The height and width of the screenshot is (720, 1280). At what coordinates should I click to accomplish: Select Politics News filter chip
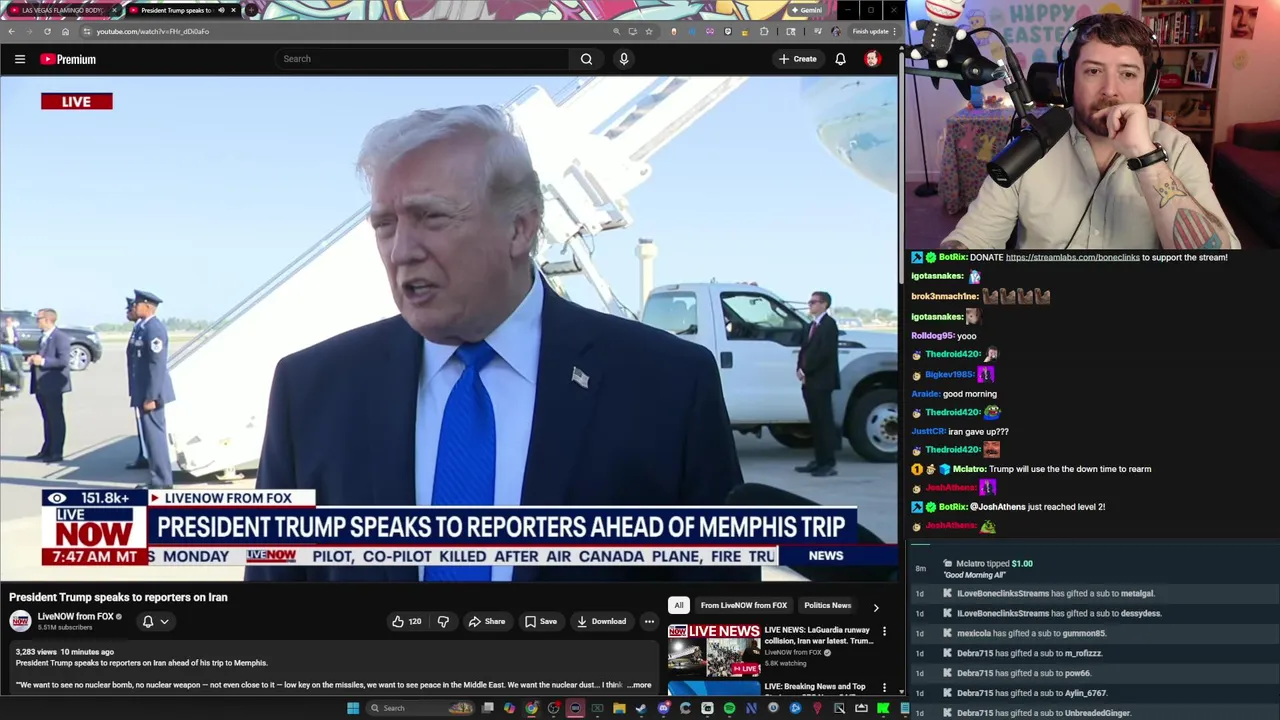(x=827, y=605)
